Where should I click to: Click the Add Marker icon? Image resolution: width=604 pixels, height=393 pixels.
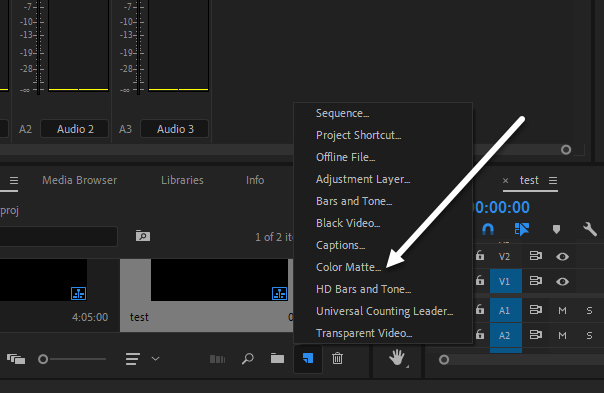[x=556, y=230]
